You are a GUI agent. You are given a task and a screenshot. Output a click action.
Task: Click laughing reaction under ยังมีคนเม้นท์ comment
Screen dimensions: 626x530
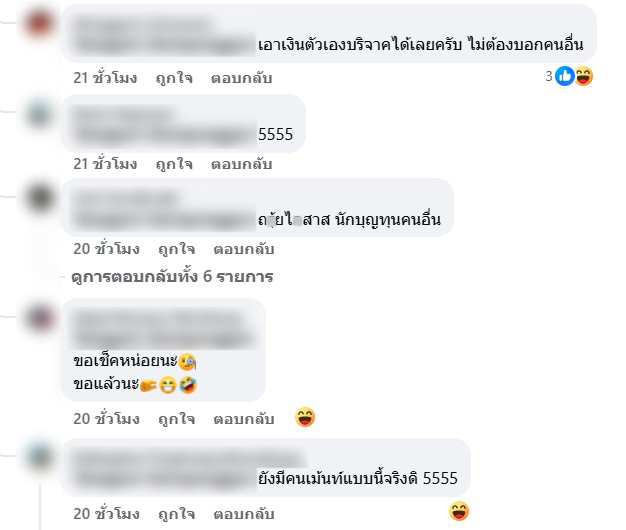click(459, 511)
